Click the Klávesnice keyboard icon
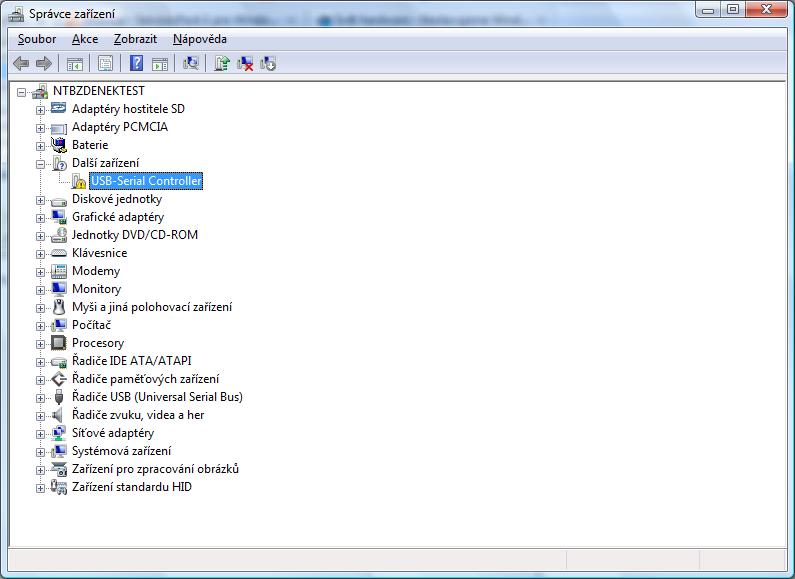795x579 pixels. coord(59,252)
